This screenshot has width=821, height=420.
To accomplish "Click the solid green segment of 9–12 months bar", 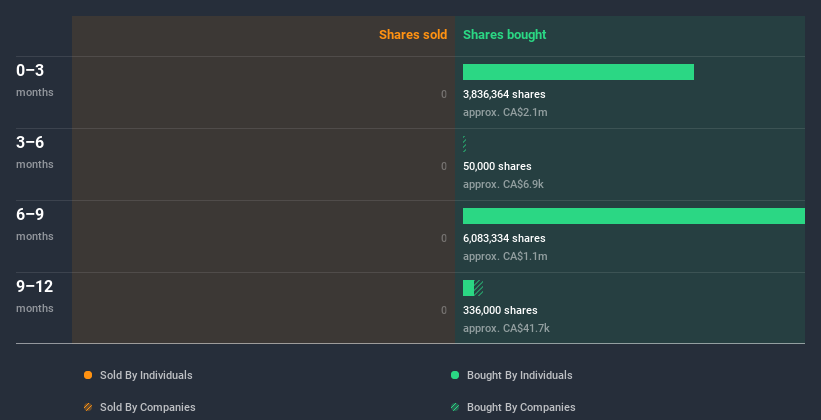I will (469, 288).
